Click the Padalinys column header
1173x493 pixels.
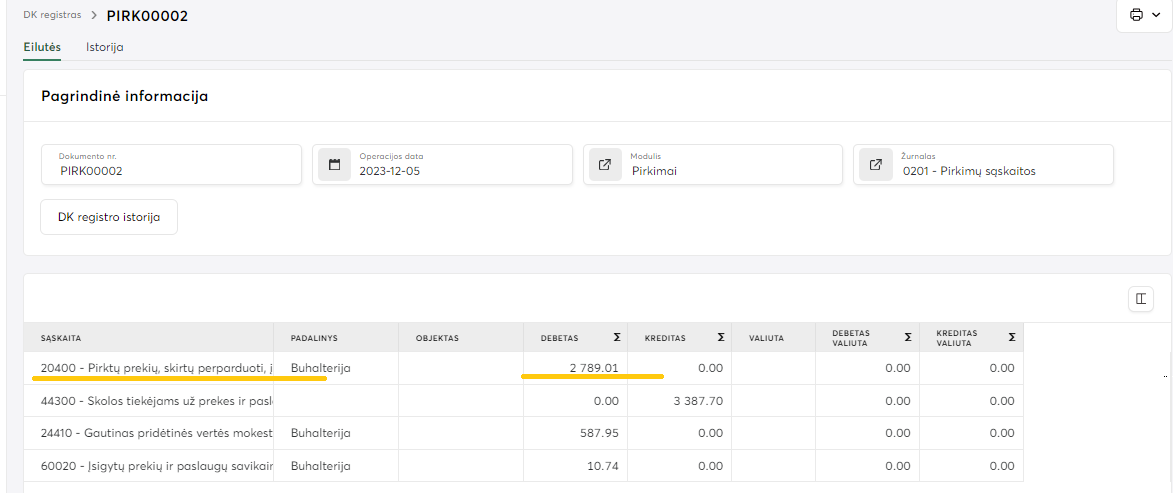tap(314, 338)
